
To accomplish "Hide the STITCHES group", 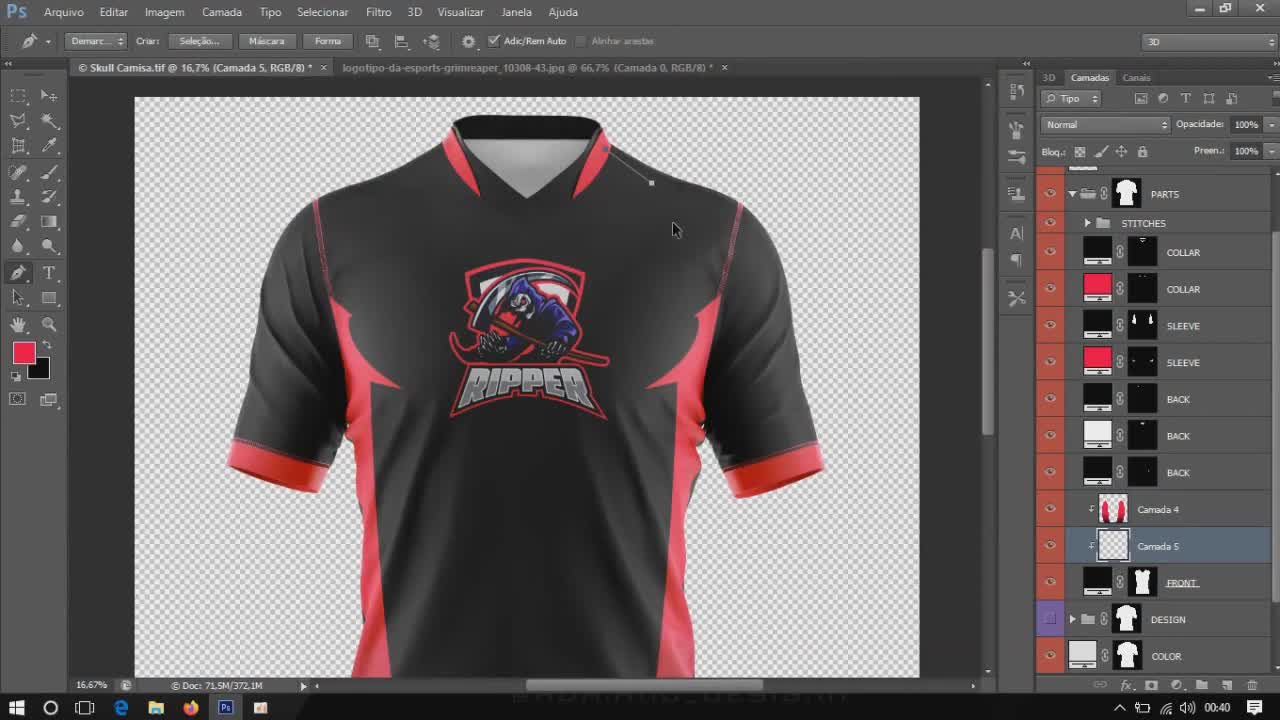I will (x=1050, y=223).
